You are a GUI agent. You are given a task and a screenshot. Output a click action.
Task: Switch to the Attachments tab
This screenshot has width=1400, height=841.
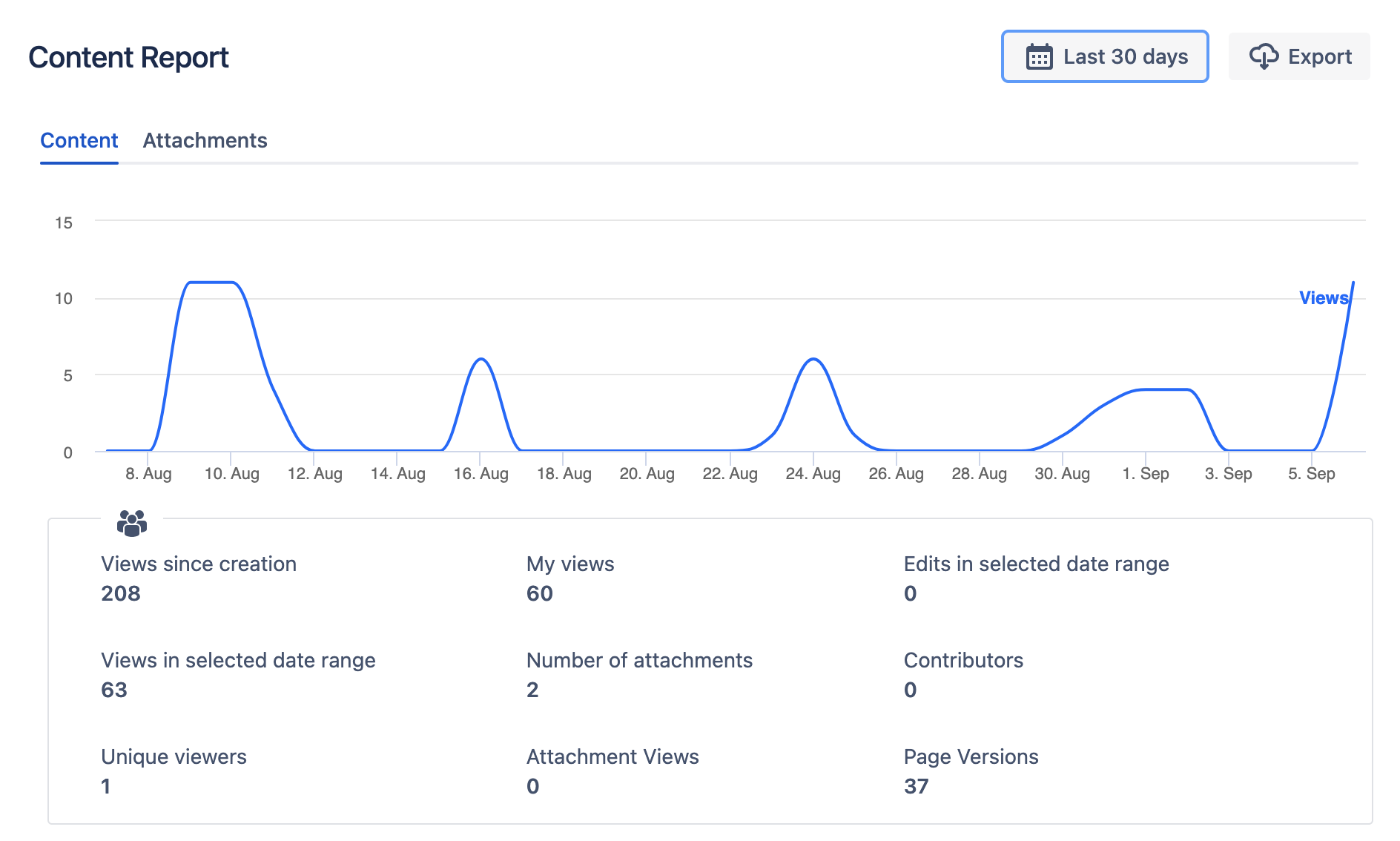(x=205, y=140)
